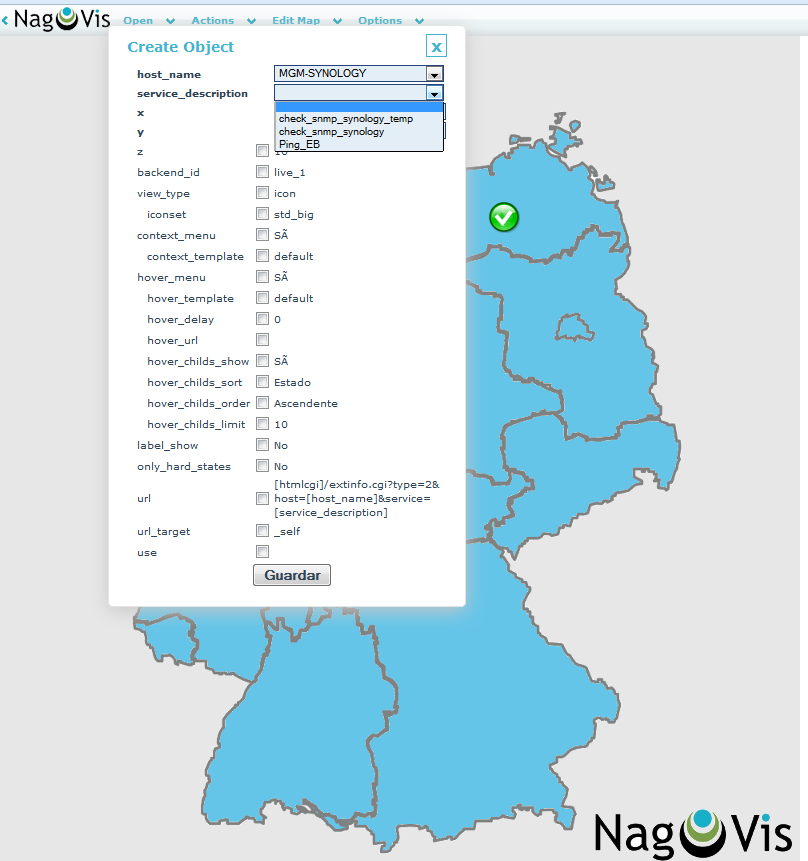Toggle the view_type checkbox

pos(263,193)
